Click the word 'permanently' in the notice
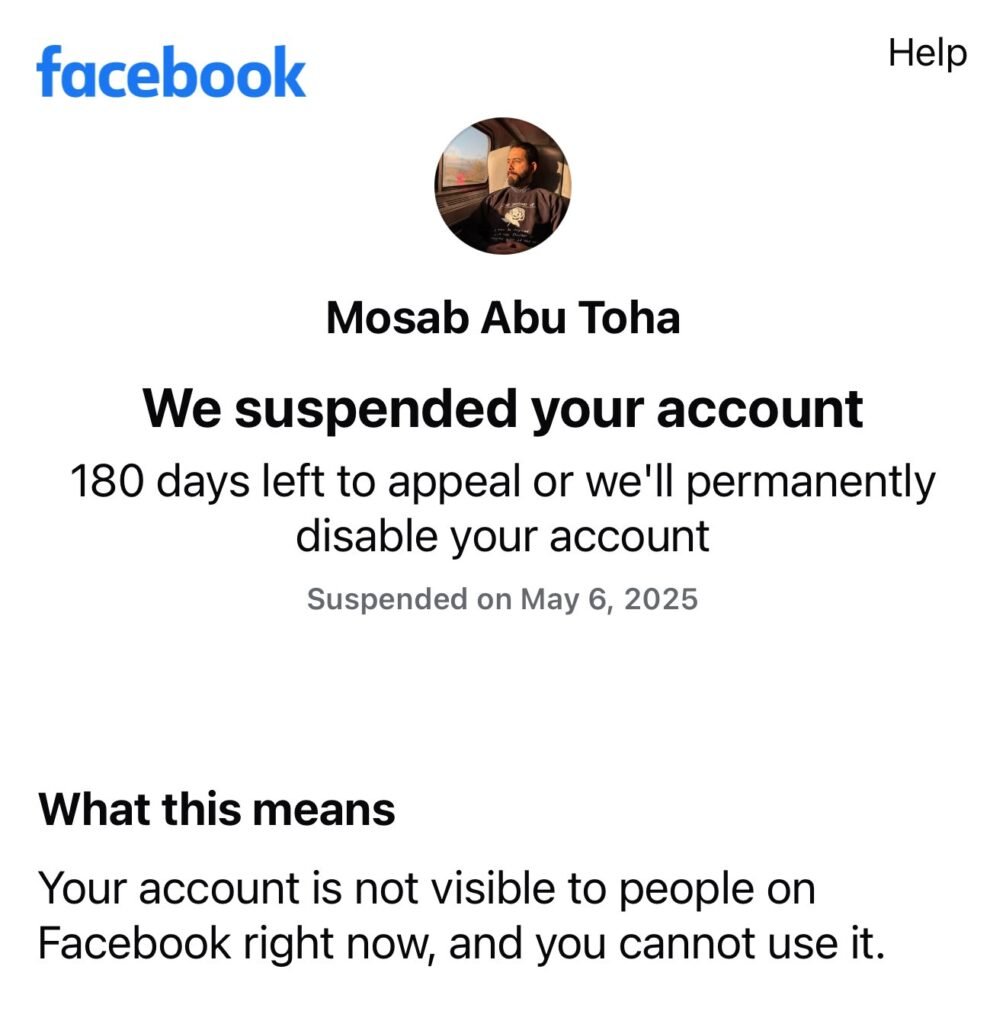 [x=811, y=482]
